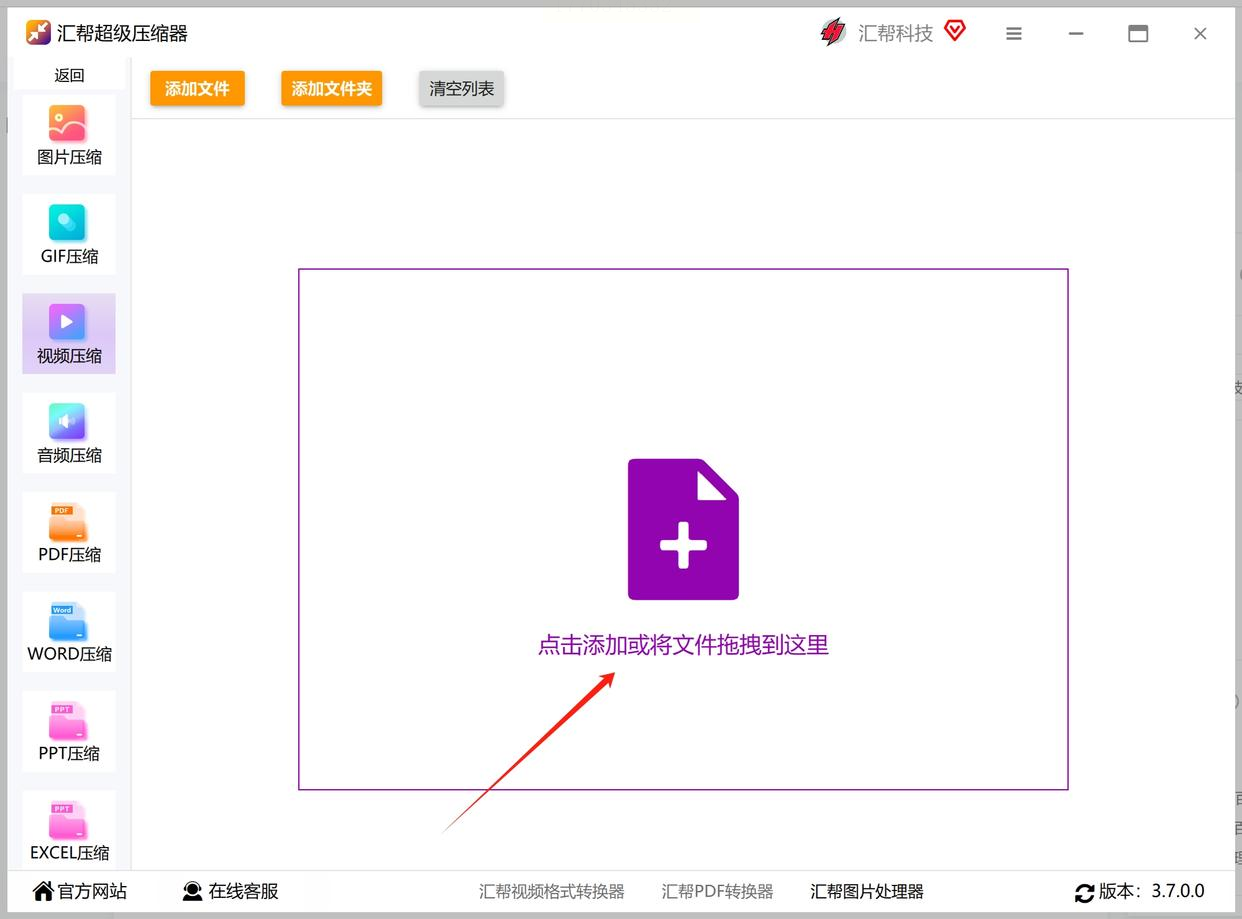The height and width of the screenshot is (919, 1242).
Task: Click the 汇帮科技 red brand logo
Action: click(833, 33)
